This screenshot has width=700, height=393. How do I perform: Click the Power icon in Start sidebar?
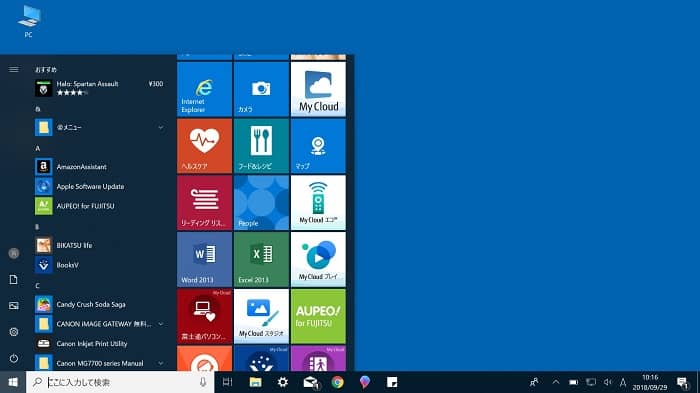point(14,358)
